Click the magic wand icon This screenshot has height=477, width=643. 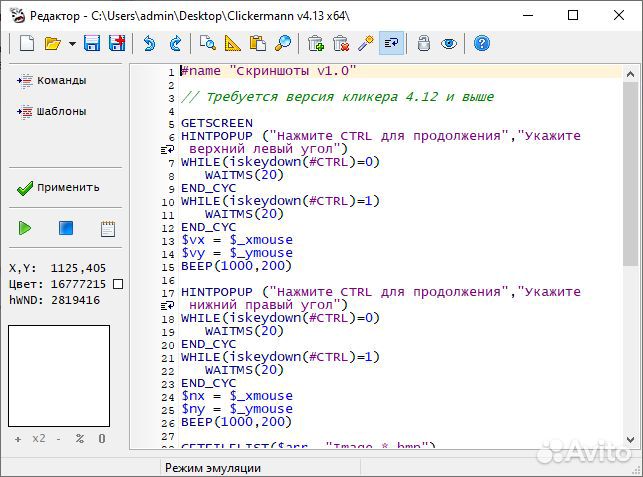tap(366, 43)
